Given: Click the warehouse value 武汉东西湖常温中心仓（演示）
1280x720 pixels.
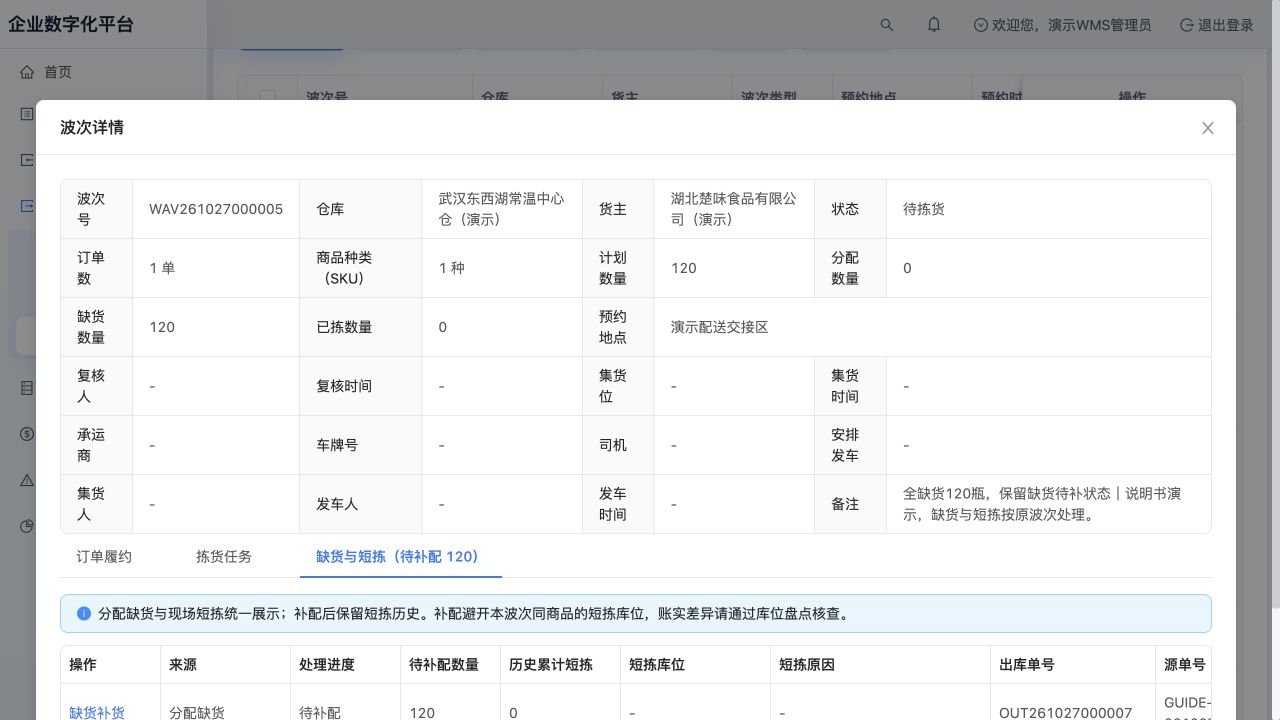Looking at the screenshot, I should [x=501, y=209].
